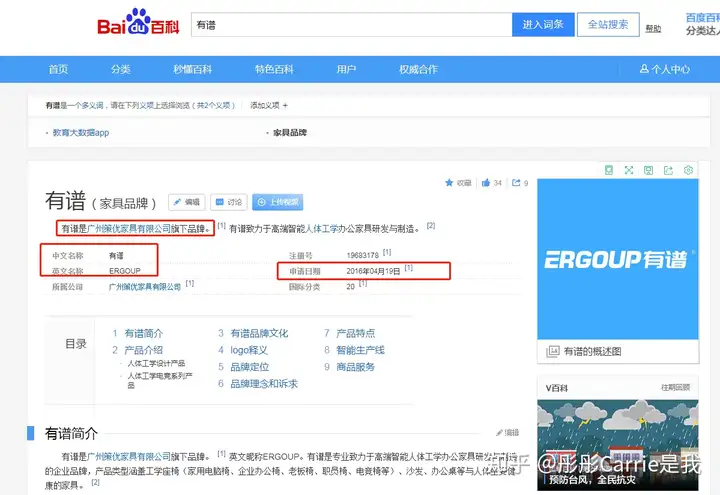Jump to section 2 产品介绍

[x=143, y=350]
